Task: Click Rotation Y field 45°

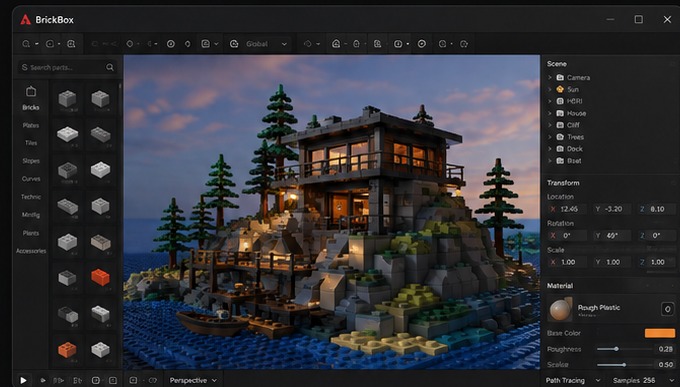Action: coord(612,236)
